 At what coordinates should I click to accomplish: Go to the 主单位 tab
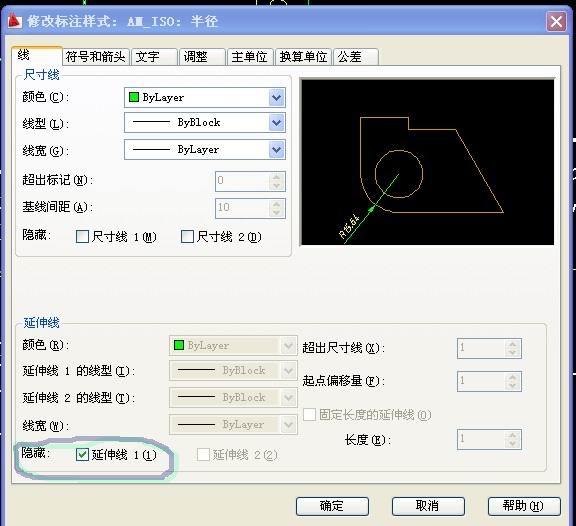[250, 57]
